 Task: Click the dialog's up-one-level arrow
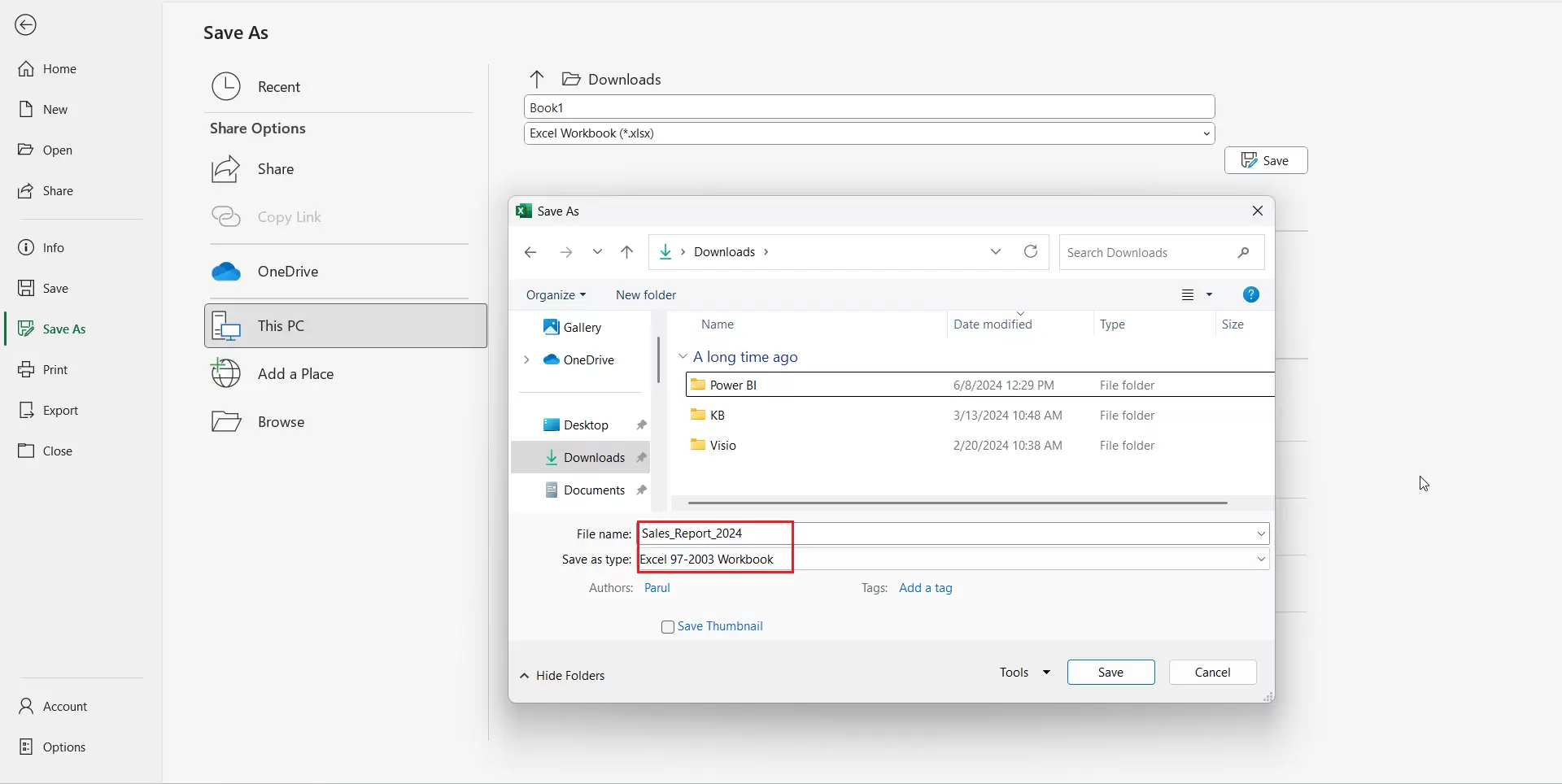(627, 252)
